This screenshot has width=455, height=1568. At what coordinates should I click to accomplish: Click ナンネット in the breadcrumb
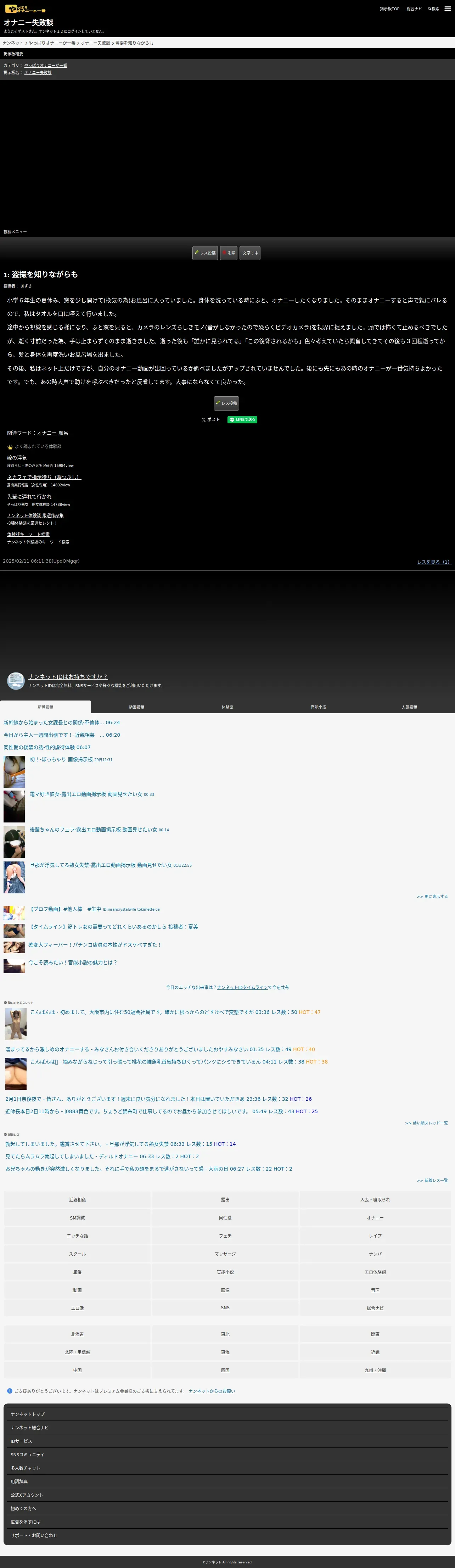pyautogui.click(x=13, y=43)
